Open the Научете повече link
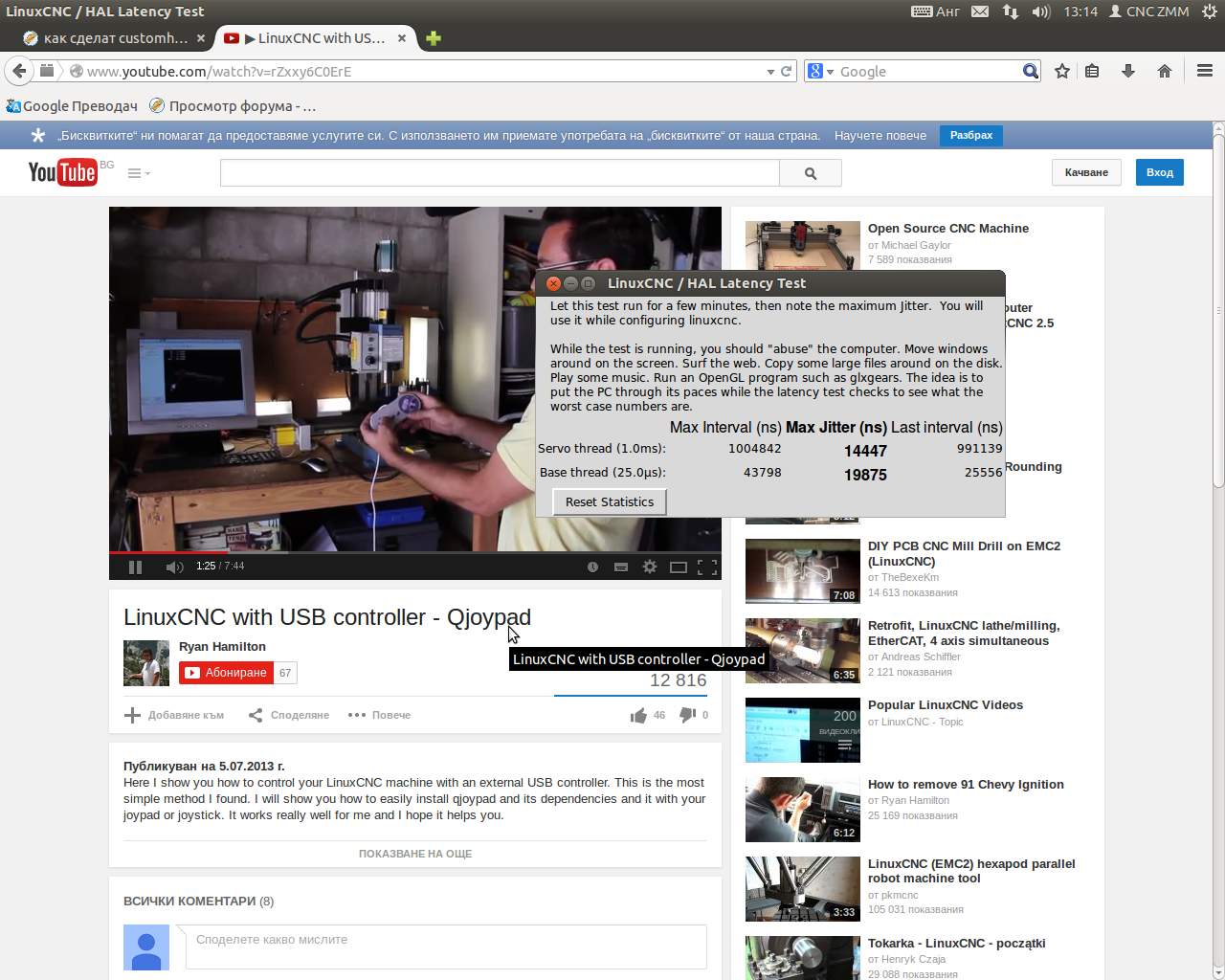Image resolution: width=1225 pixels, height=980 pixels. coord(880,135)
